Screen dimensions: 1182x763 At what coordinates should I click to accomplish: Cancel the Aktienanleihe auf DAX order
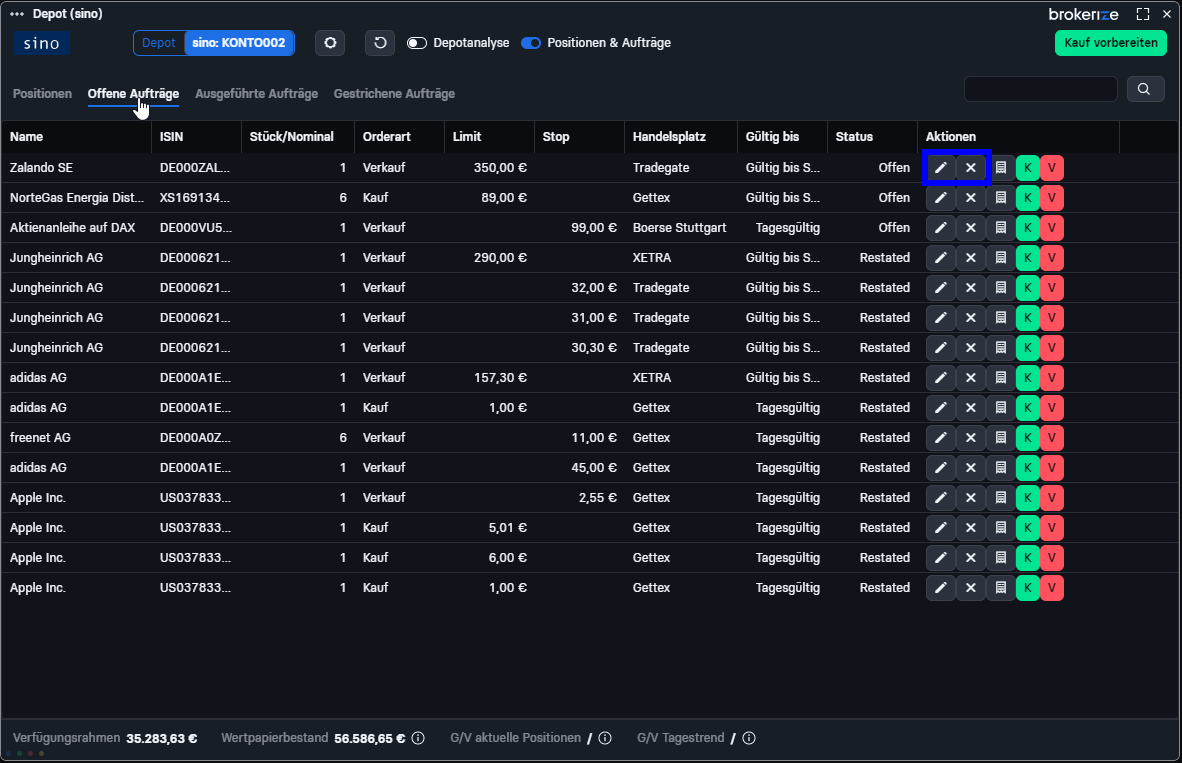point(971,228)
